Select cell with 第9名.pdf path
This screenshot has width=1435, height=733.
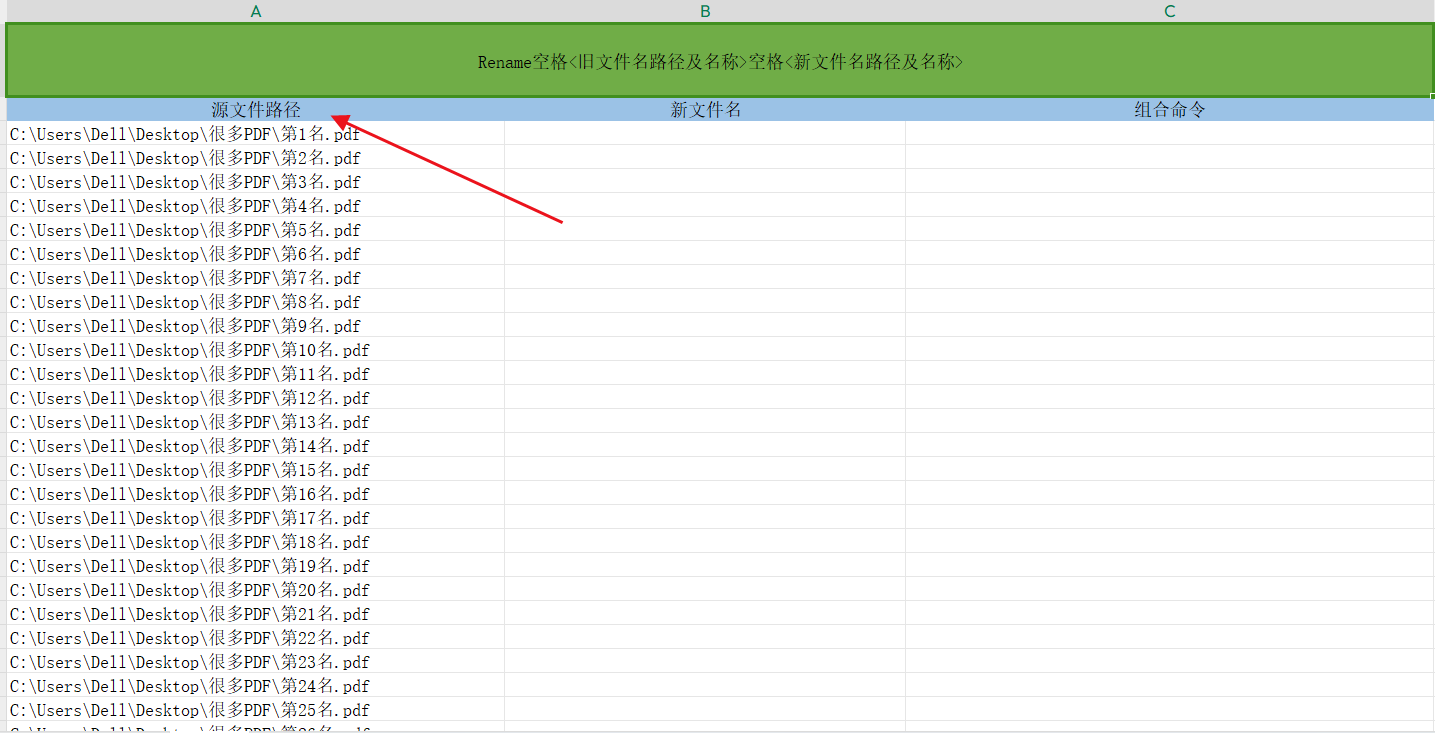coord(256,325)
